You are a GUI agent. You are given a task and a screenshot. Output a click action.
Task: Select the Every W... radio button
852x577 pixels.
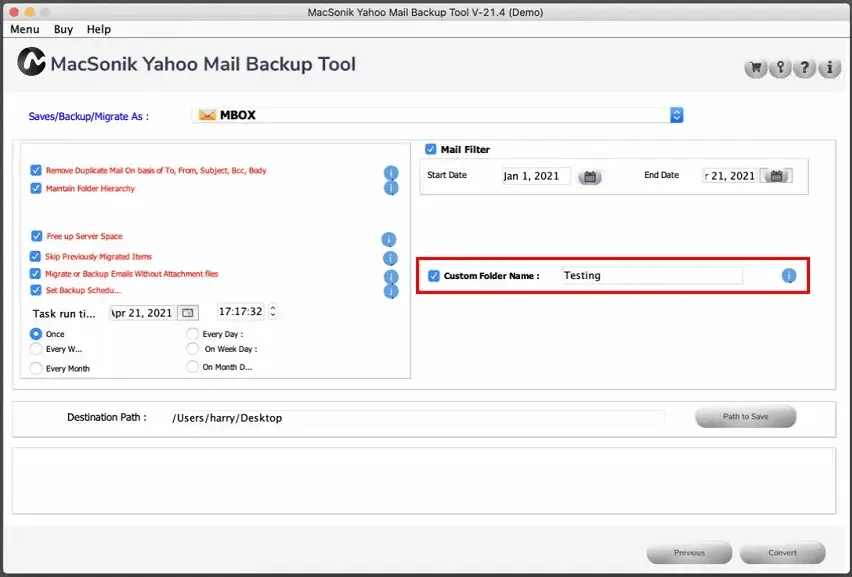(36, 349)
